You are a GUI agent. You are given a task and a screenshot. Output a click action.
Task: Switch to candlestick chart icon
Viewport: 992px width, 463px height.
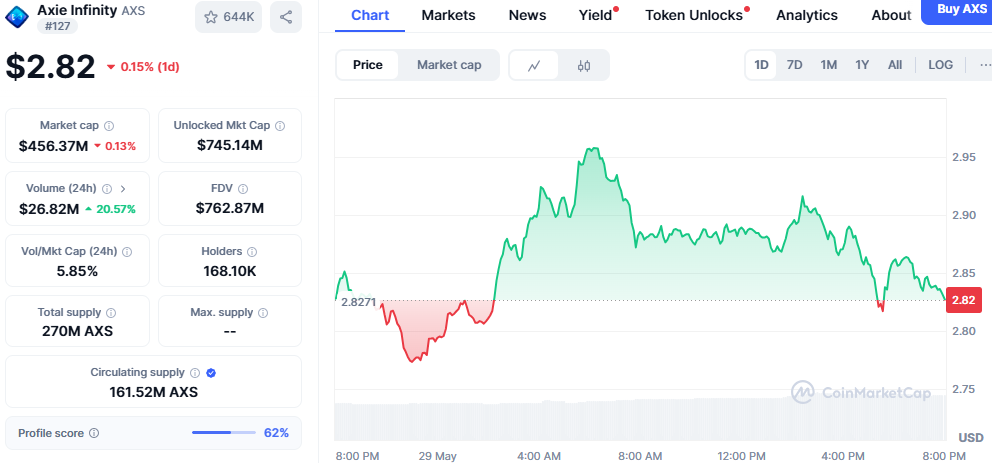coord(584,65)
